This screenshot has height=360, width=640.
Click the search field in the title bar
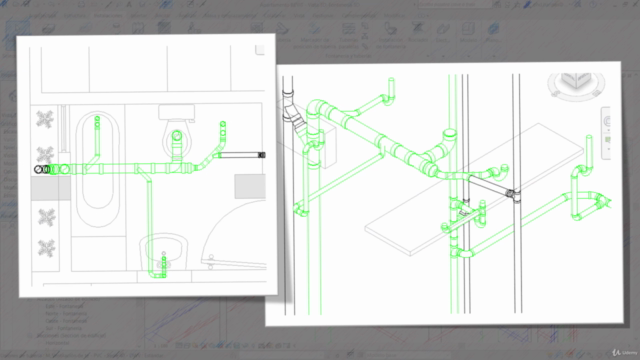coord(454,4)
